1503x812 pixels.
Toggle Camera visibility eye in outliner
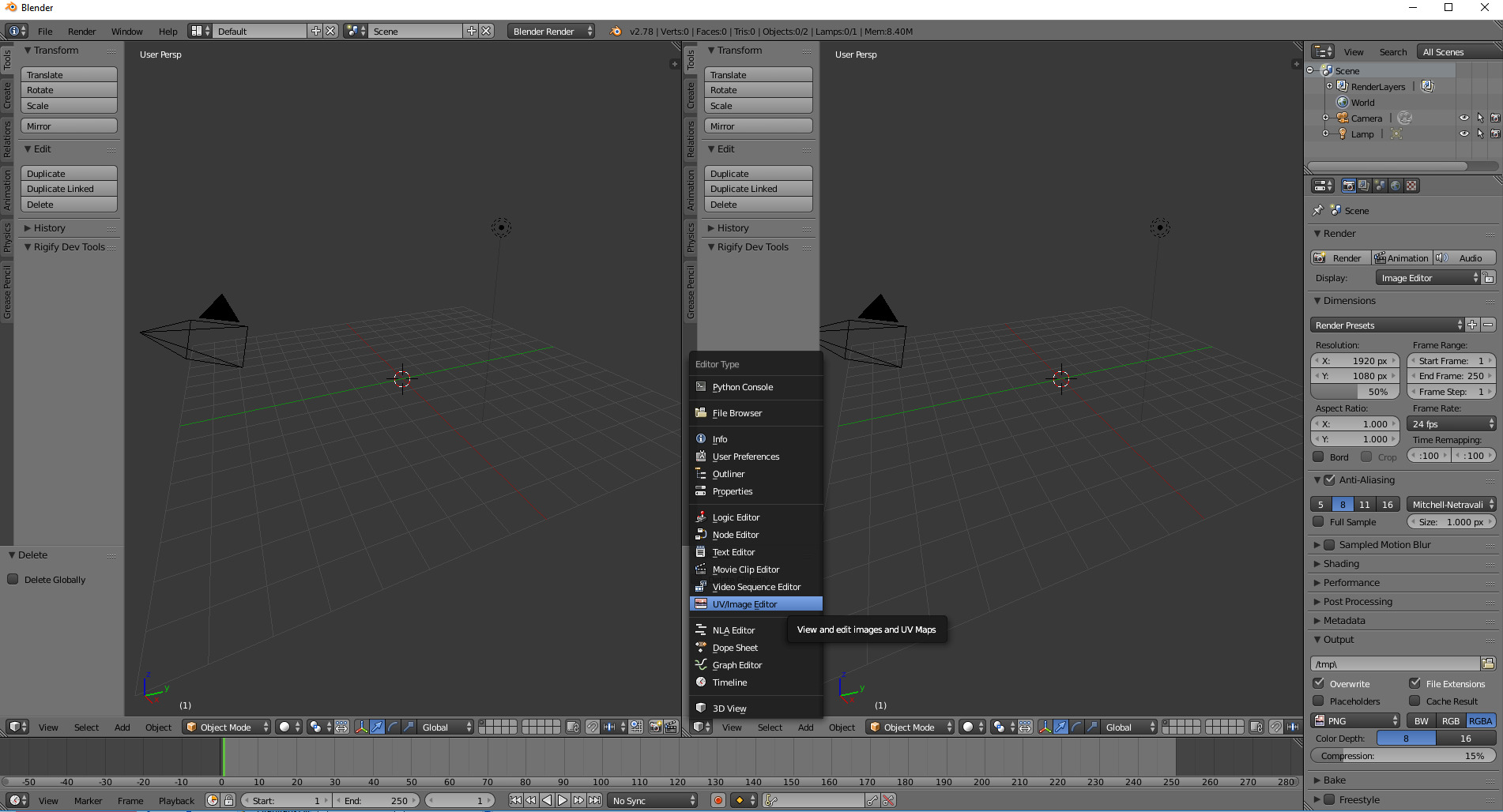coord(1463,118)
